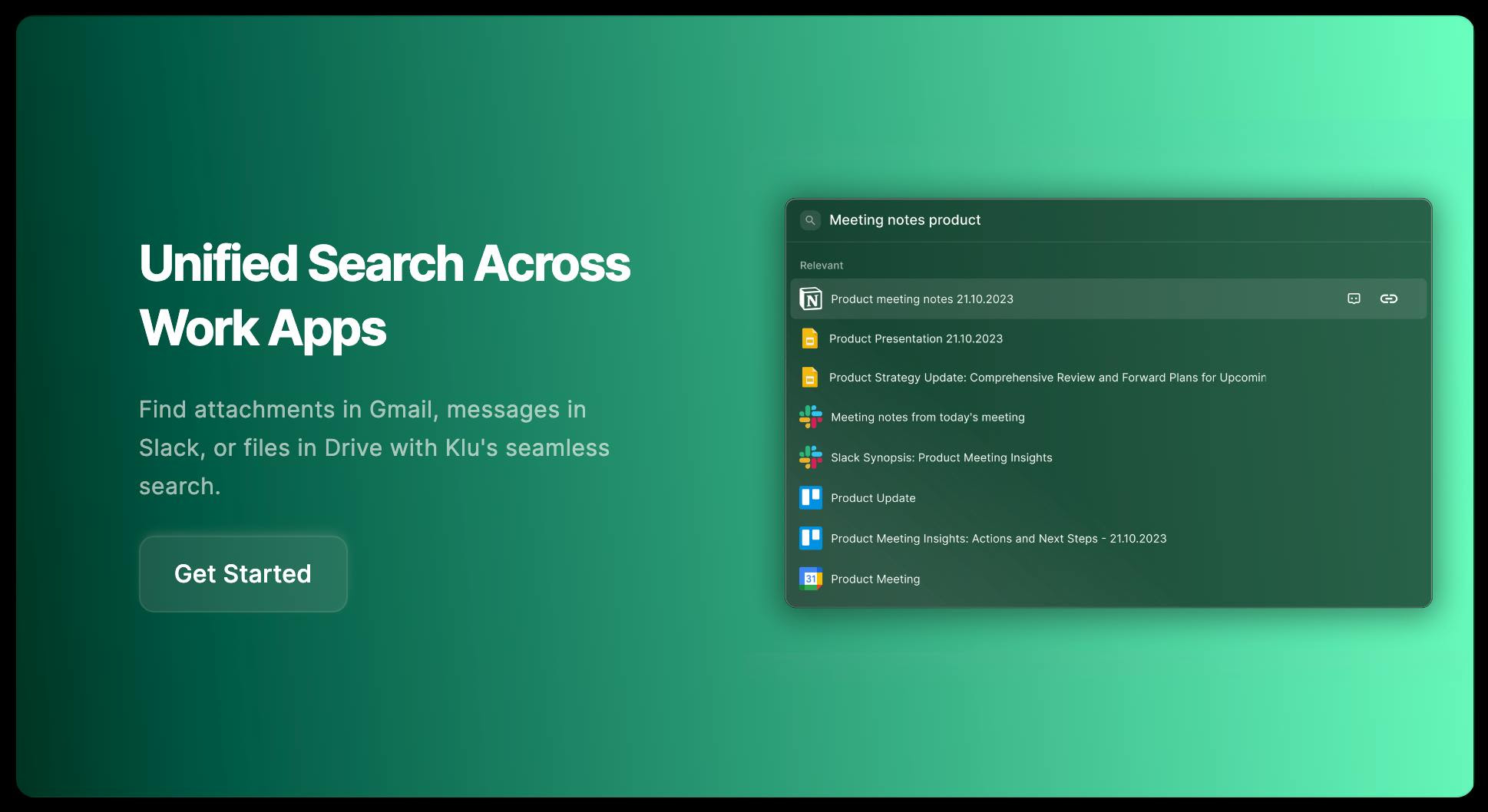
Task: Click Google Calendar icon beside Product Meeting
Action: coord(810,579)
